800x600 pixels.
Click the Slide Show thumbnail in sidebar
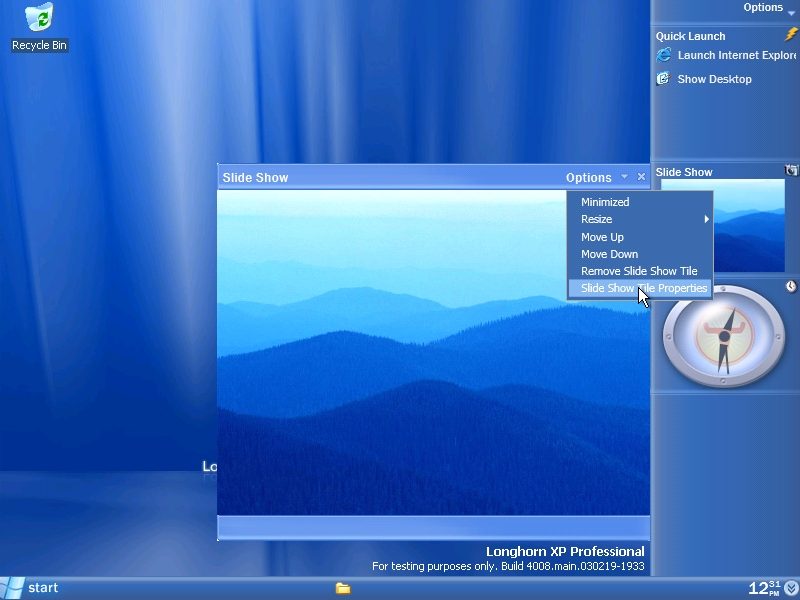tap(721, 224)
